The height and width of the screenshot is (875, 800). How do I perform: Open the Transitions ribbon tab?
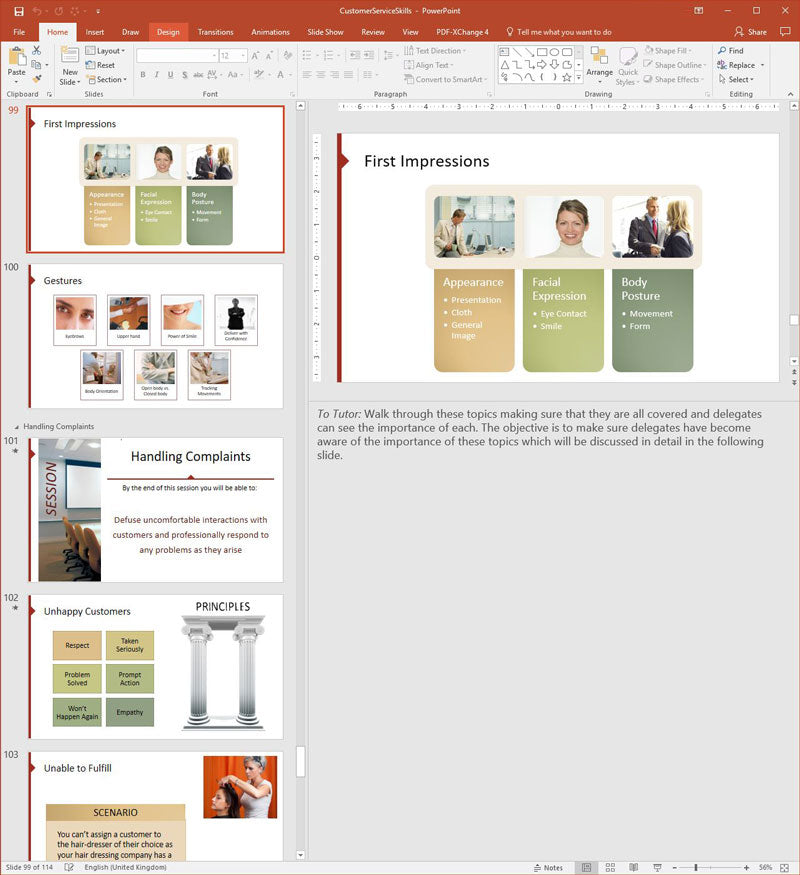click(215, 32)
